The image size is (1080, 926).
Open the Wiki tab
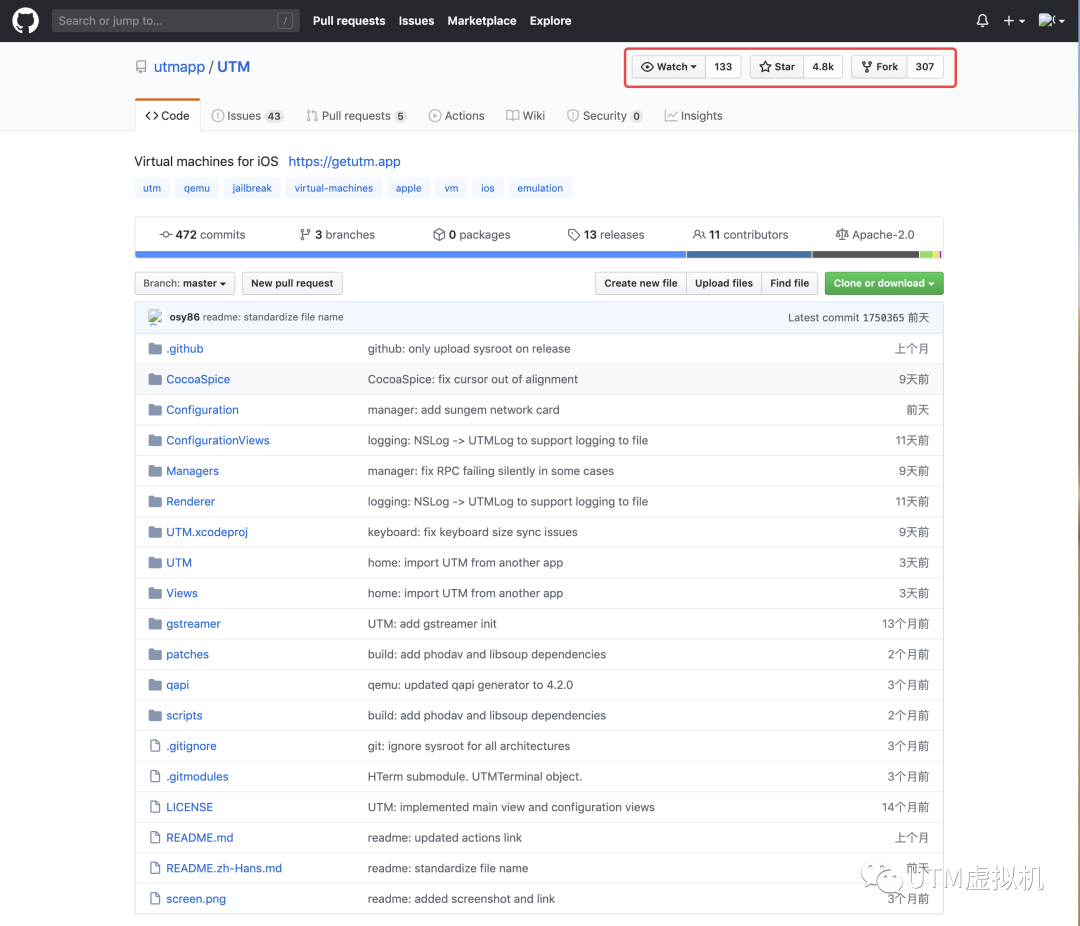[526, 116]
